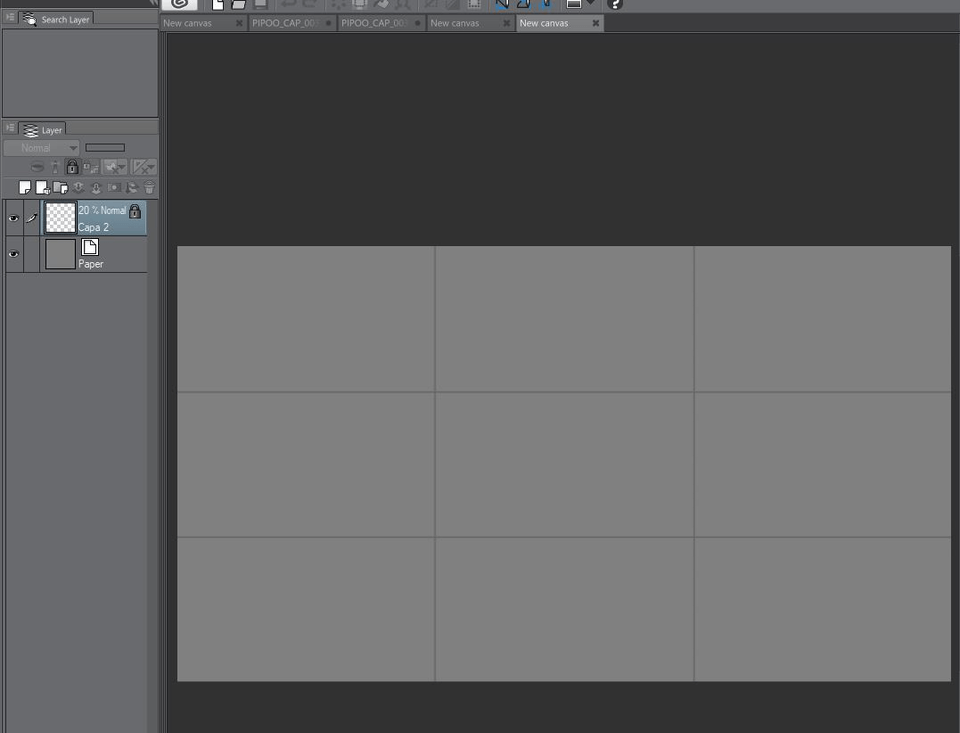Open the Normal blending mode dropdown
This screenshot has width=960, height=733.
click(42, 148)
